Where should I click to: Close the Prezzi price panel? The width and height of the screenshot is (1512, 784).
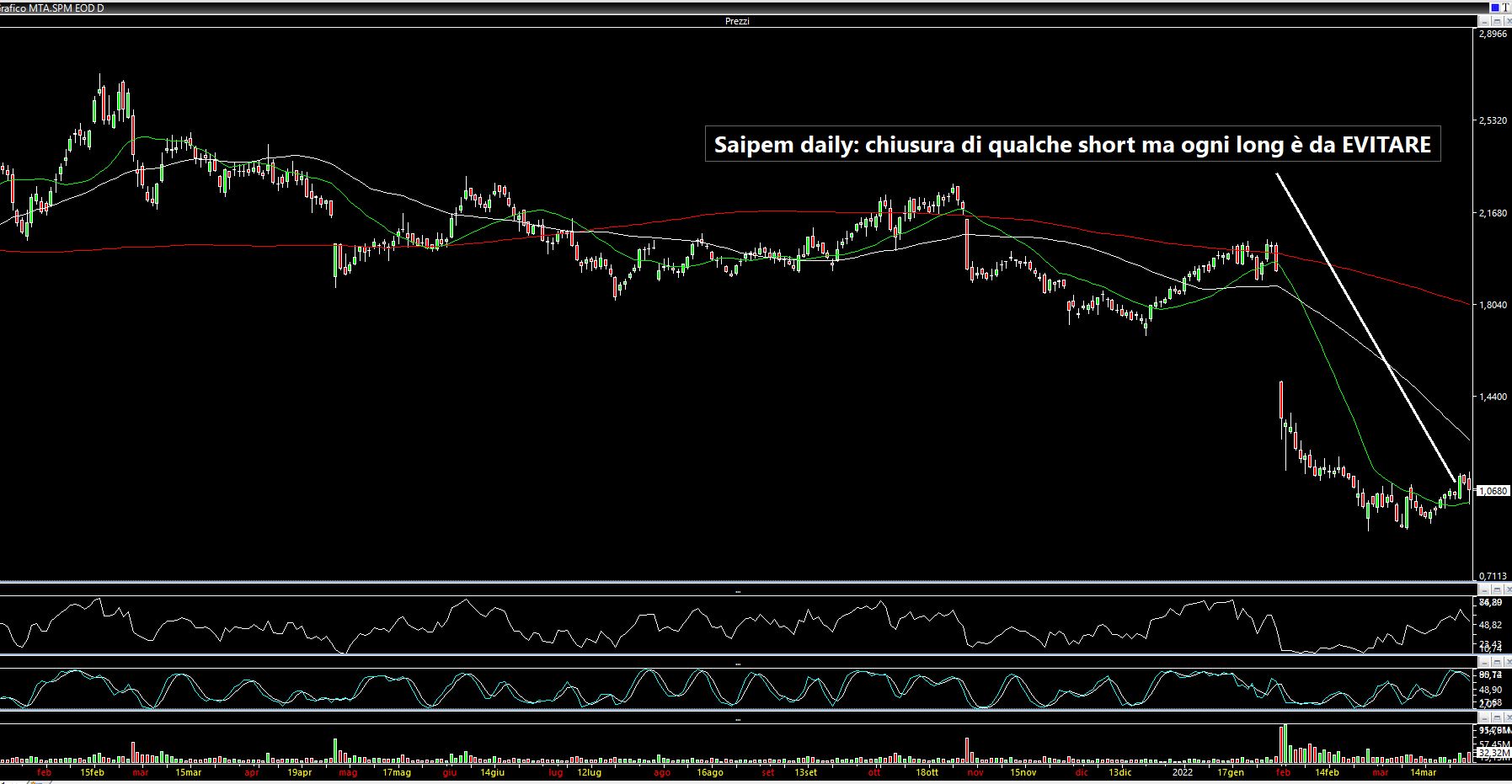pos(1508,21)
